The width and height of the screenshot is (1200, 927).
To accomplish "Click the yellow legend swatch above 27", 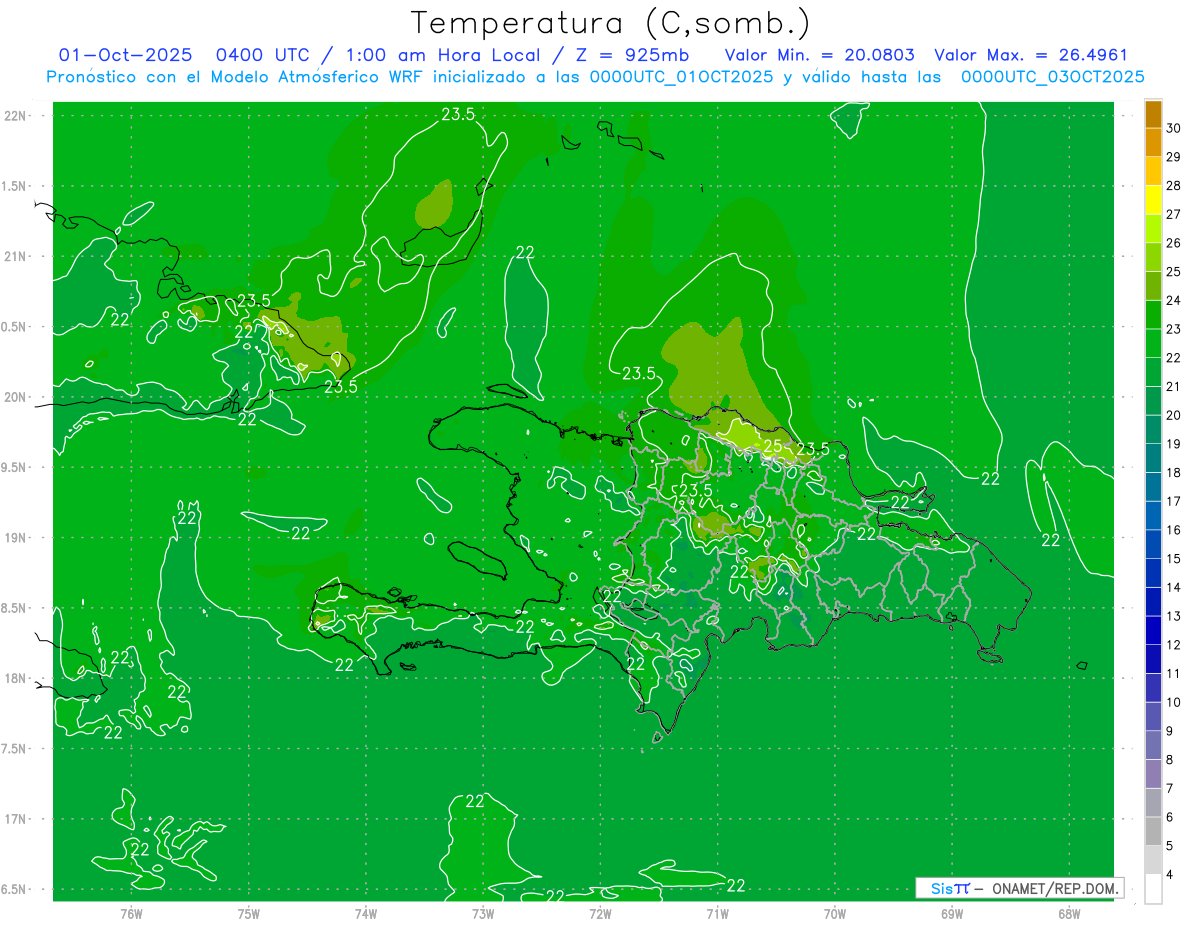I will click(x=1153, y=200).
